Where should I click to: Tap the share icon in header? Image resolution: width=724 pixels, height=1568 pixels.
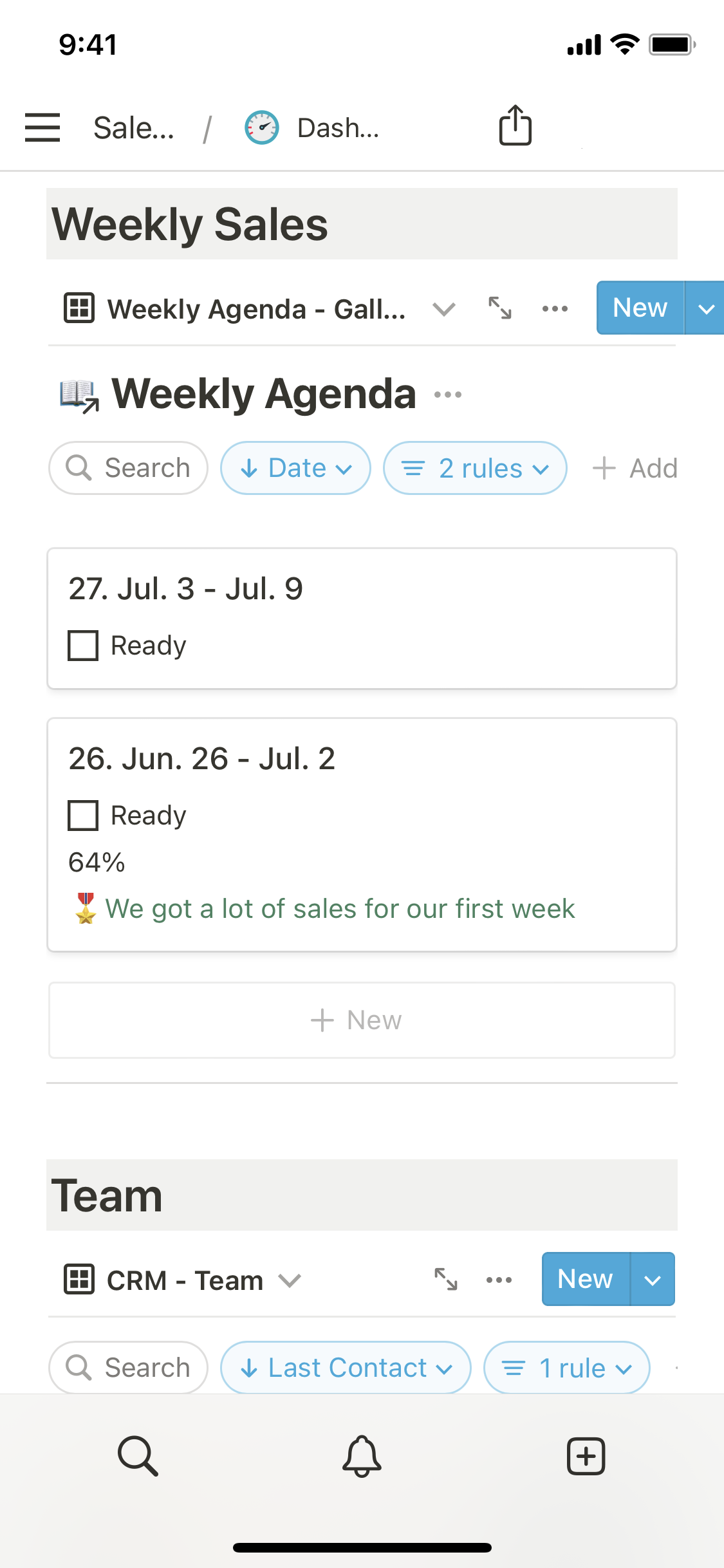point(515,126)
